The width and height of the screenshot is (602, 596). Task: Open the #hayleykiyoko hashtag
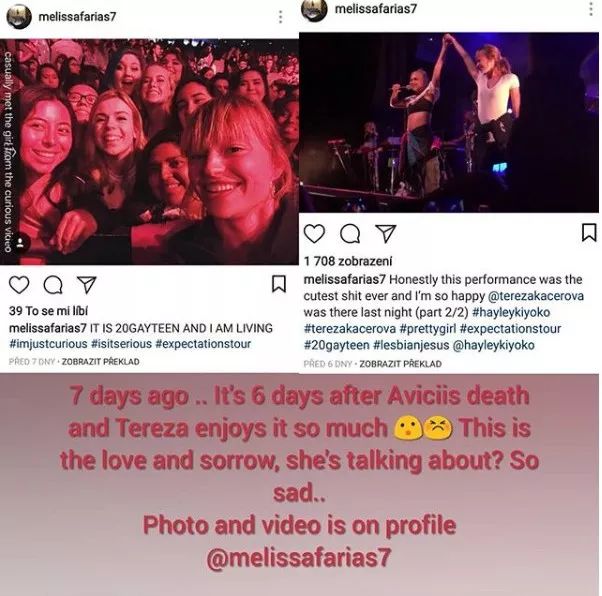pos(511,312)
